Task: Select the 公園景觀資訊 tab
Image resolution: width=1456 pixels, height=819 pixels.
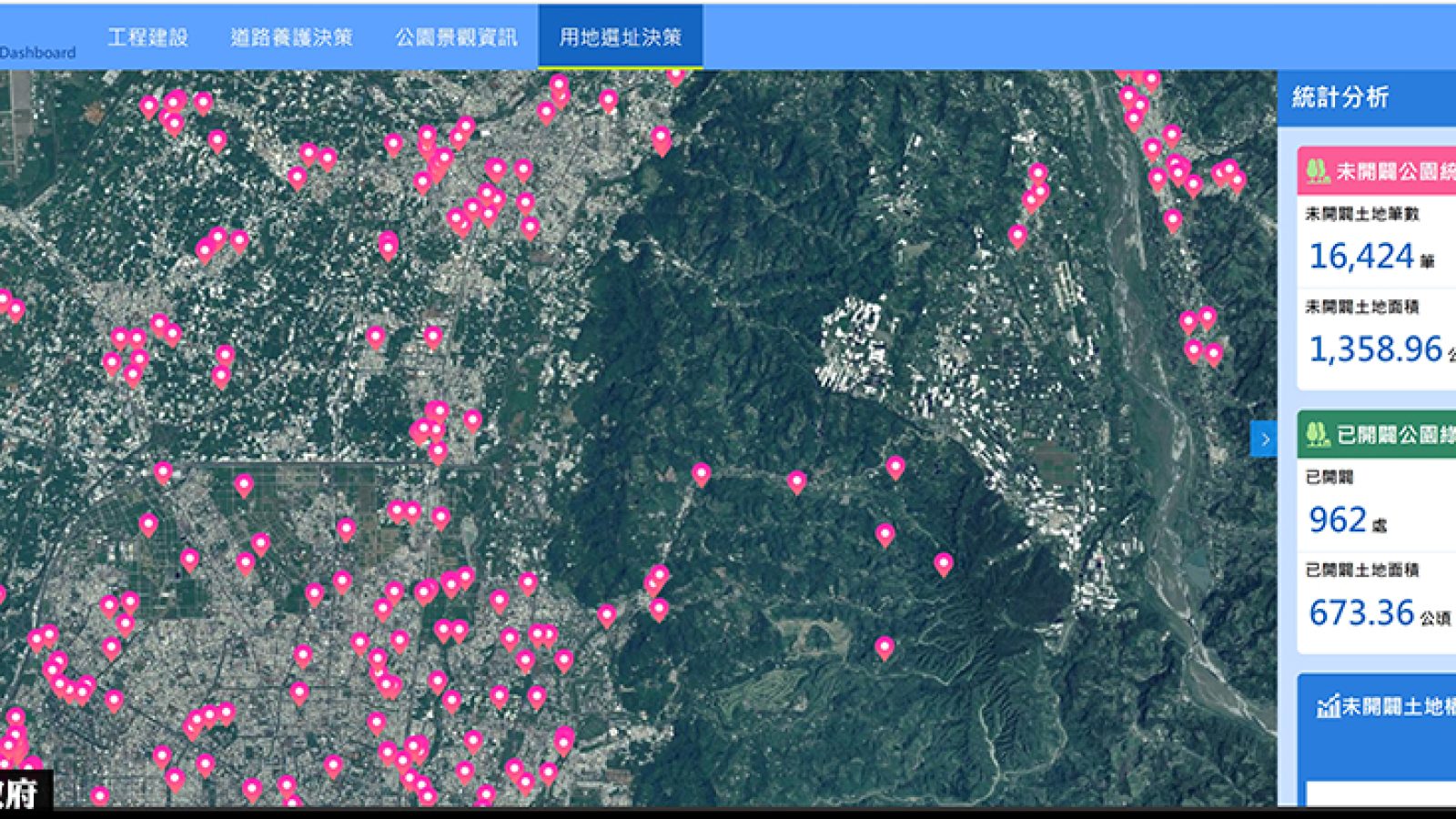Action: (456, 37)
